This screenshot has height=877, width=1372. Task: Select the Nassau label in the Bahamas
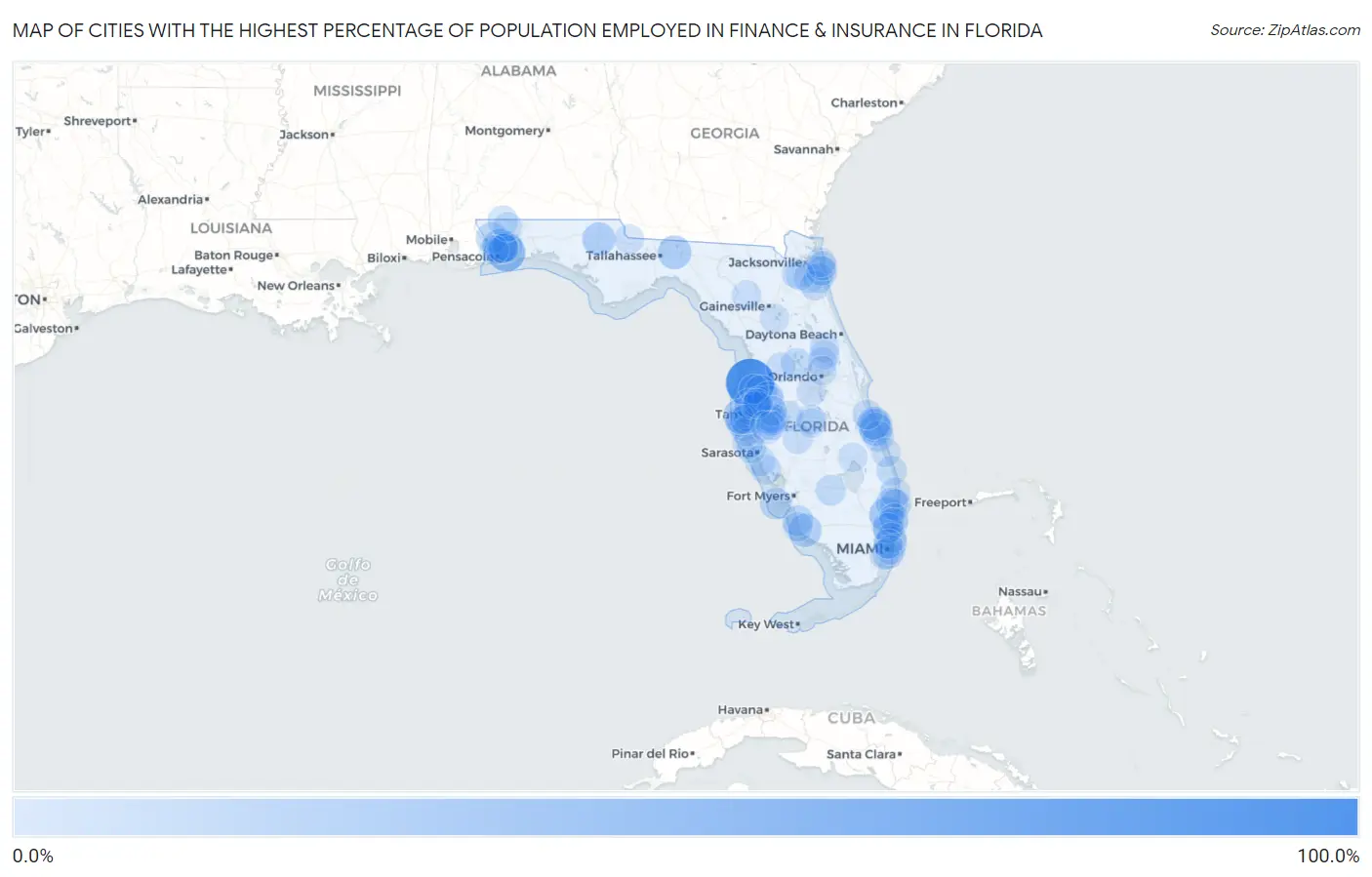point(1020,592)
